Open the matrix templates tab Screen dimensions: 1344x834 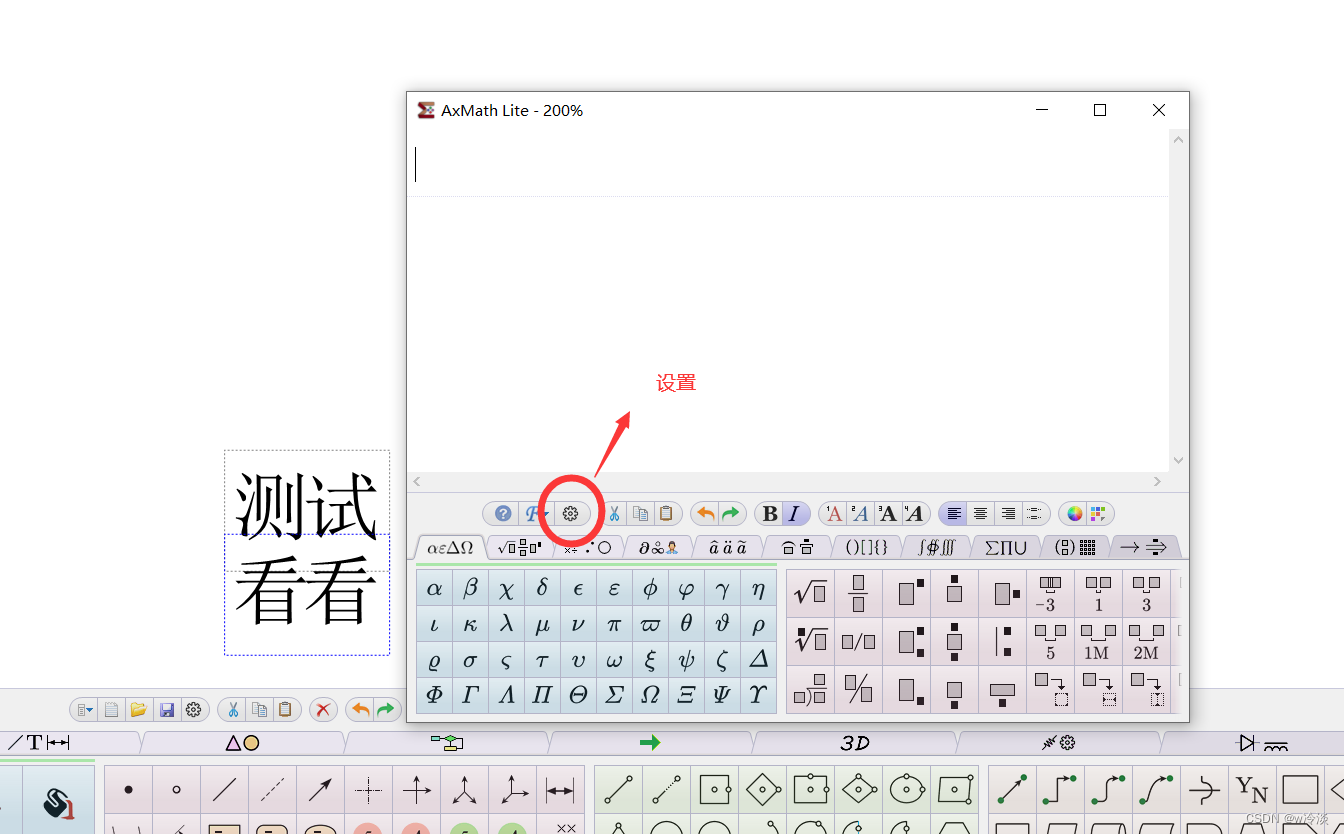click(x=1075, y=547)
